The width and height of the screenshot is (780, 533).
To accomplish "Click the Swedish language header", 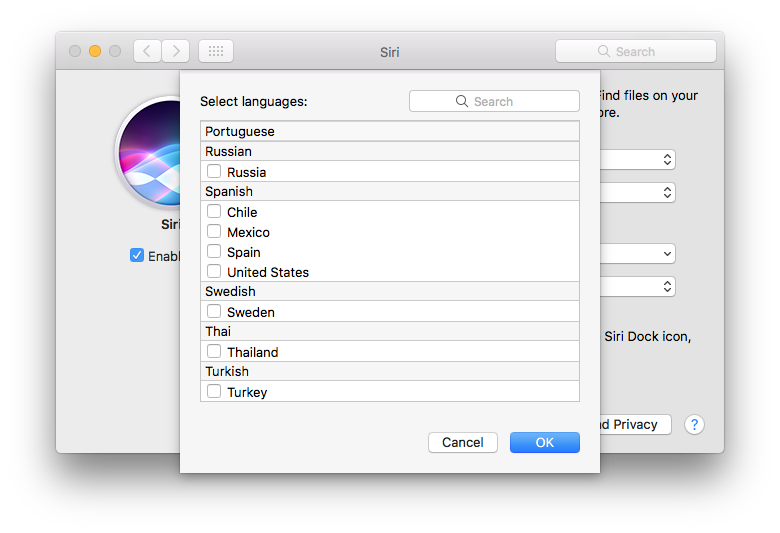I will coord(390,291).
